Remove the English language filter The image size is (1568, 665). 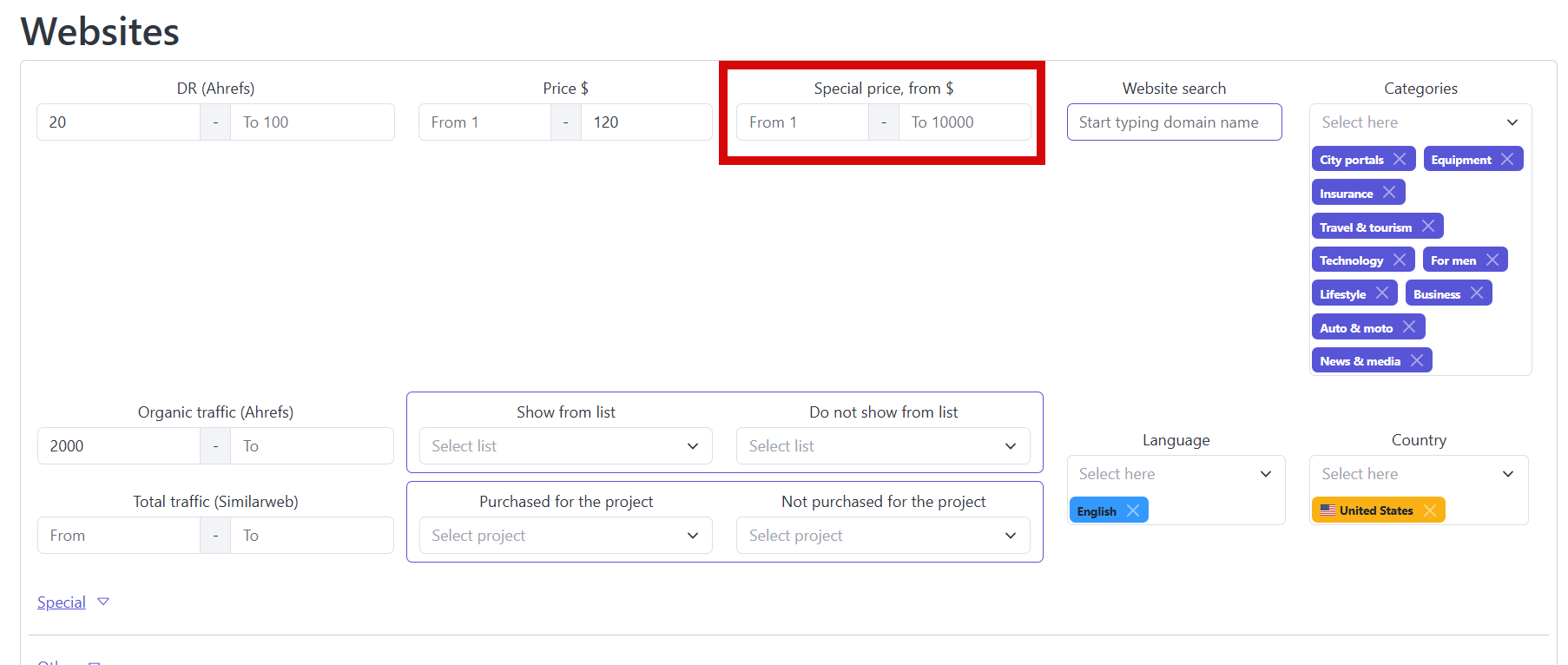(x=1133, y=510)
